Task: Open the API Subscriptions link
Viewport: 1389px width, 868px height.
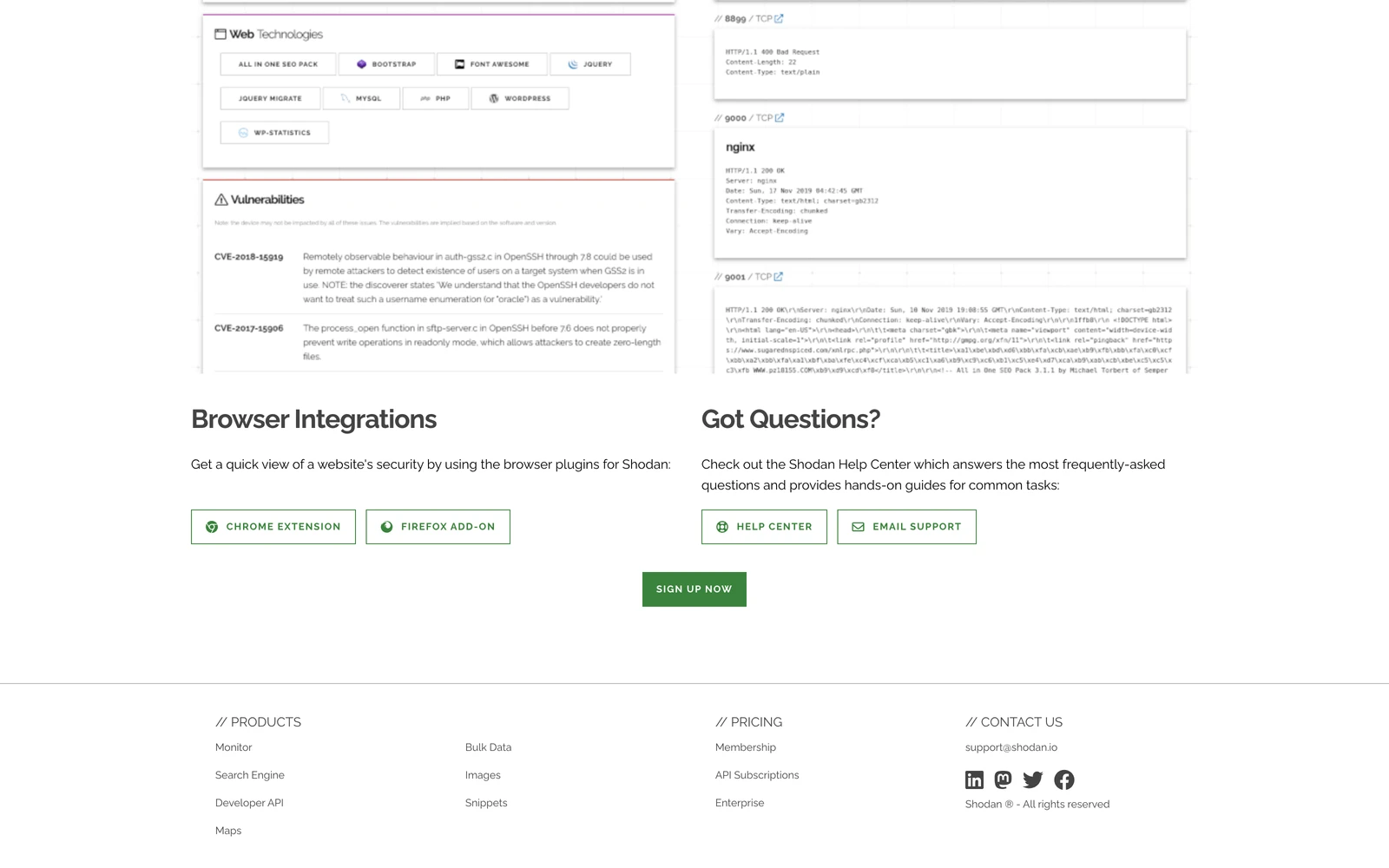Action: [x=757, y=775]
